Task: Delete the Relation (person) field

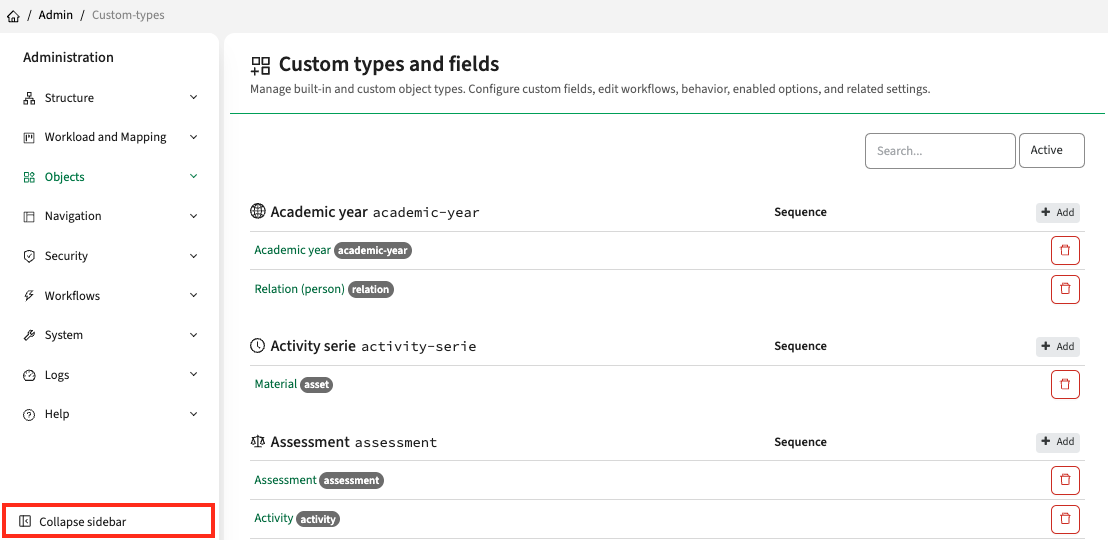Action: click(1065, 289)
